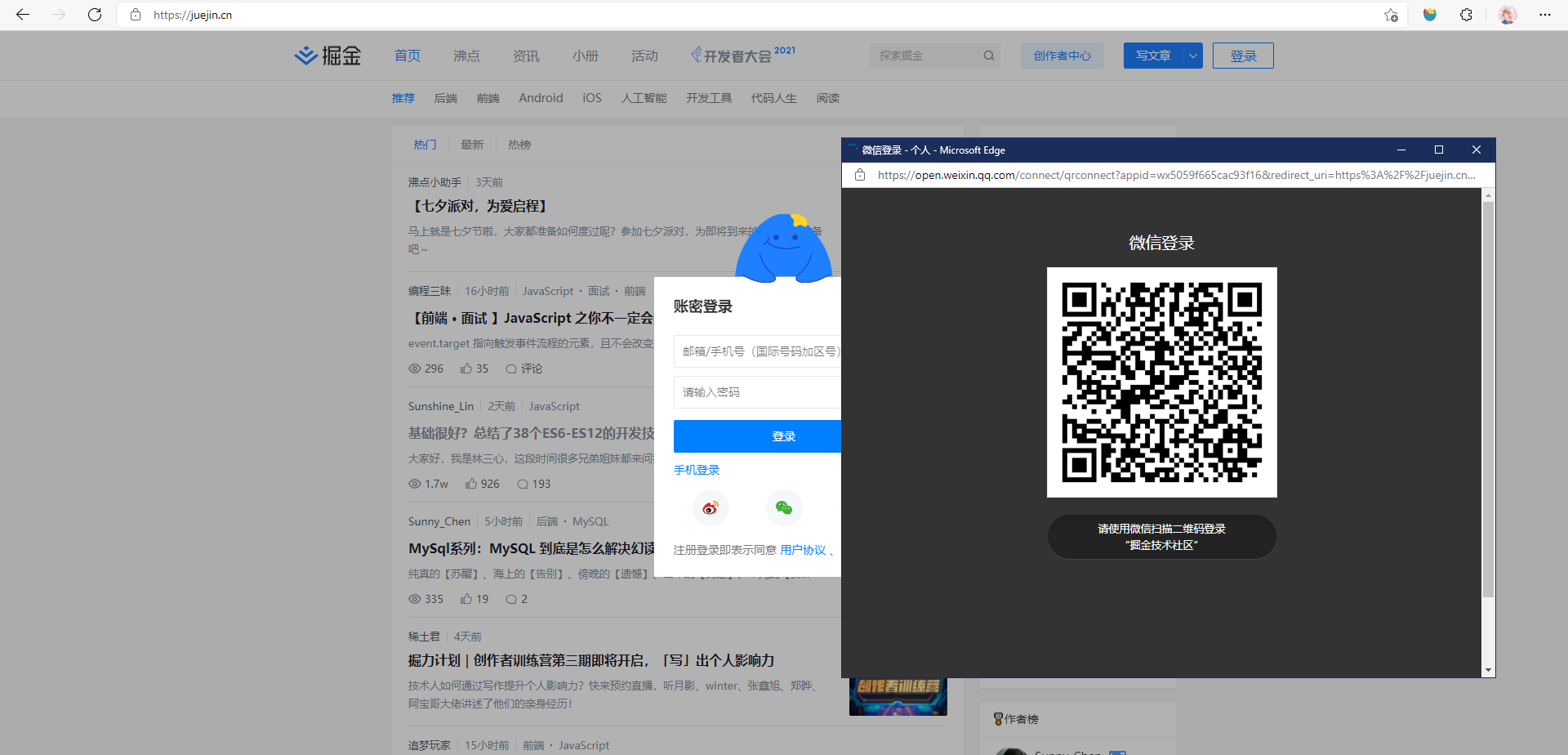Click the blue 登录 button in login dialog
The height and width of the screenshot is (755, 1568).
tap(757, 436)
